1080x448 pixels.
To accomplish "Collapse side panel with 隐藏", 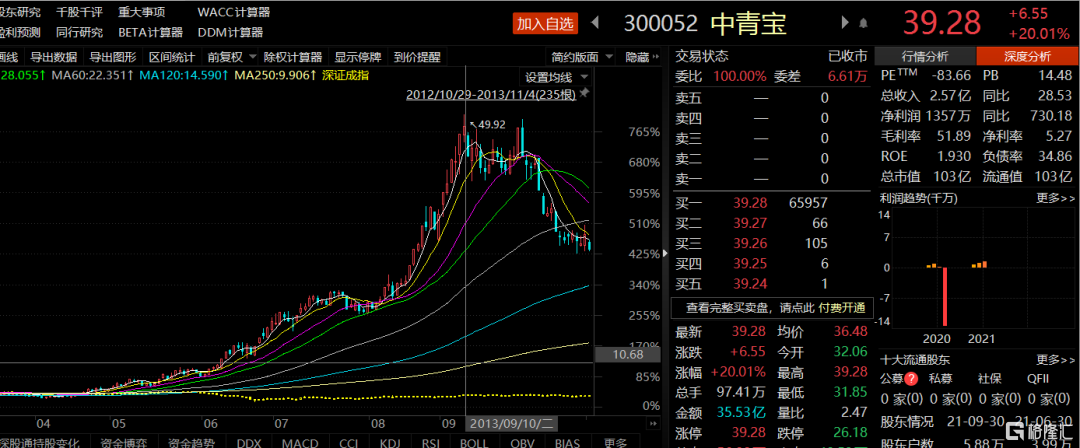I will 641,57.
